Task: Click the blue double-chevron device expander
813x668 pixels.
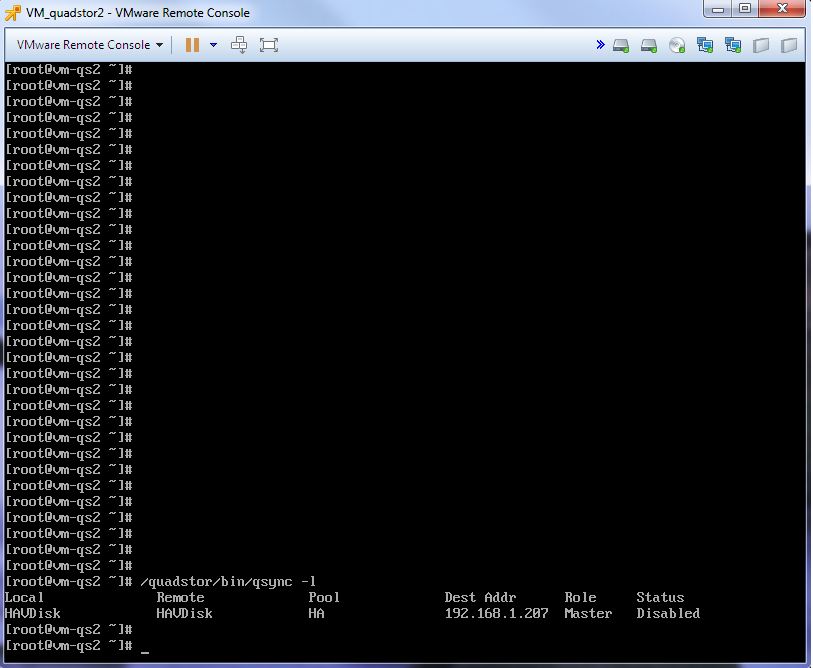Action: [x=600, y=45]
